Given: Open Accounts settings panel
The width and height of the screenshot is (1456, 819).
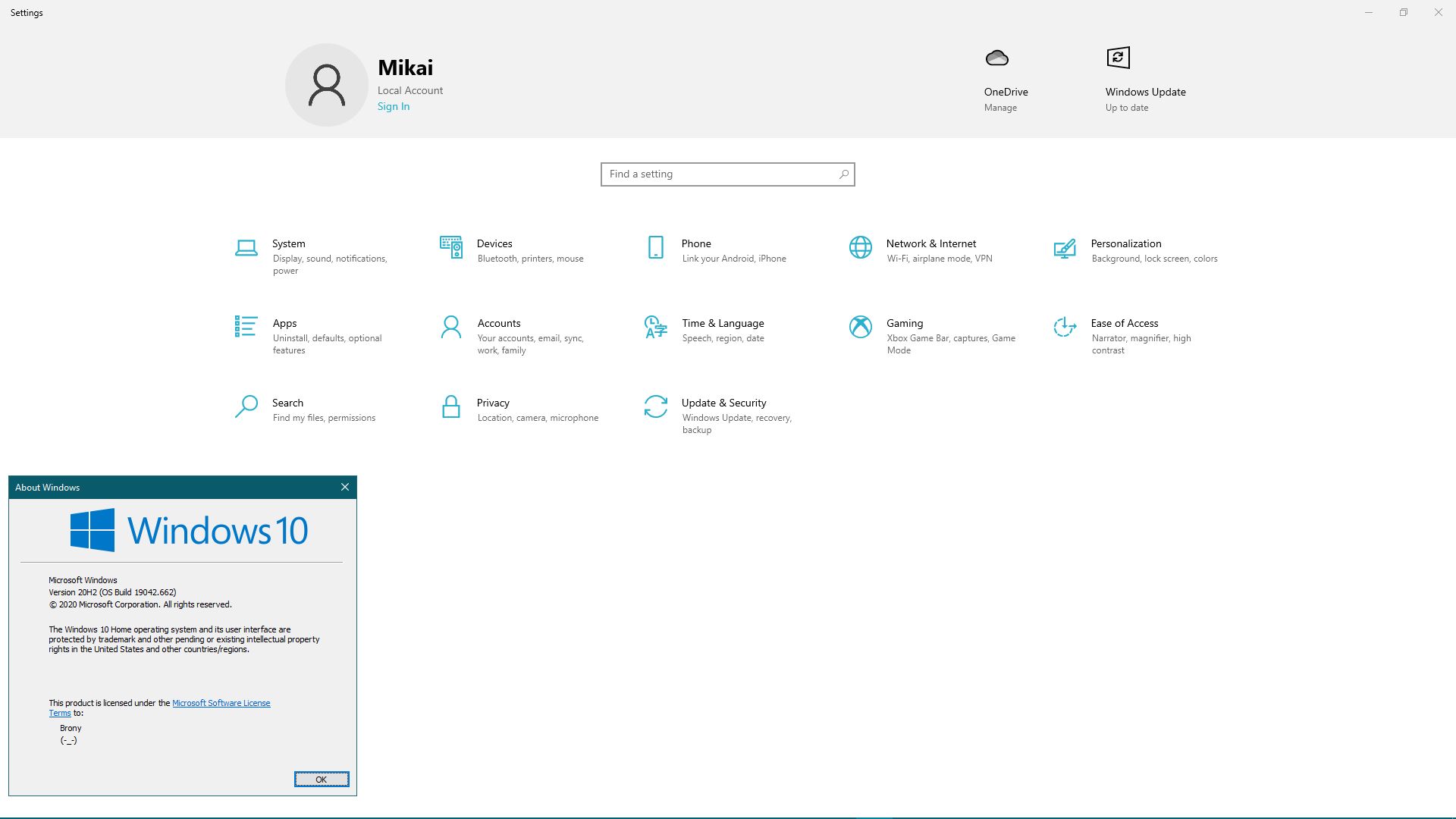Looking at the screenshot, I should coord(499,335).
